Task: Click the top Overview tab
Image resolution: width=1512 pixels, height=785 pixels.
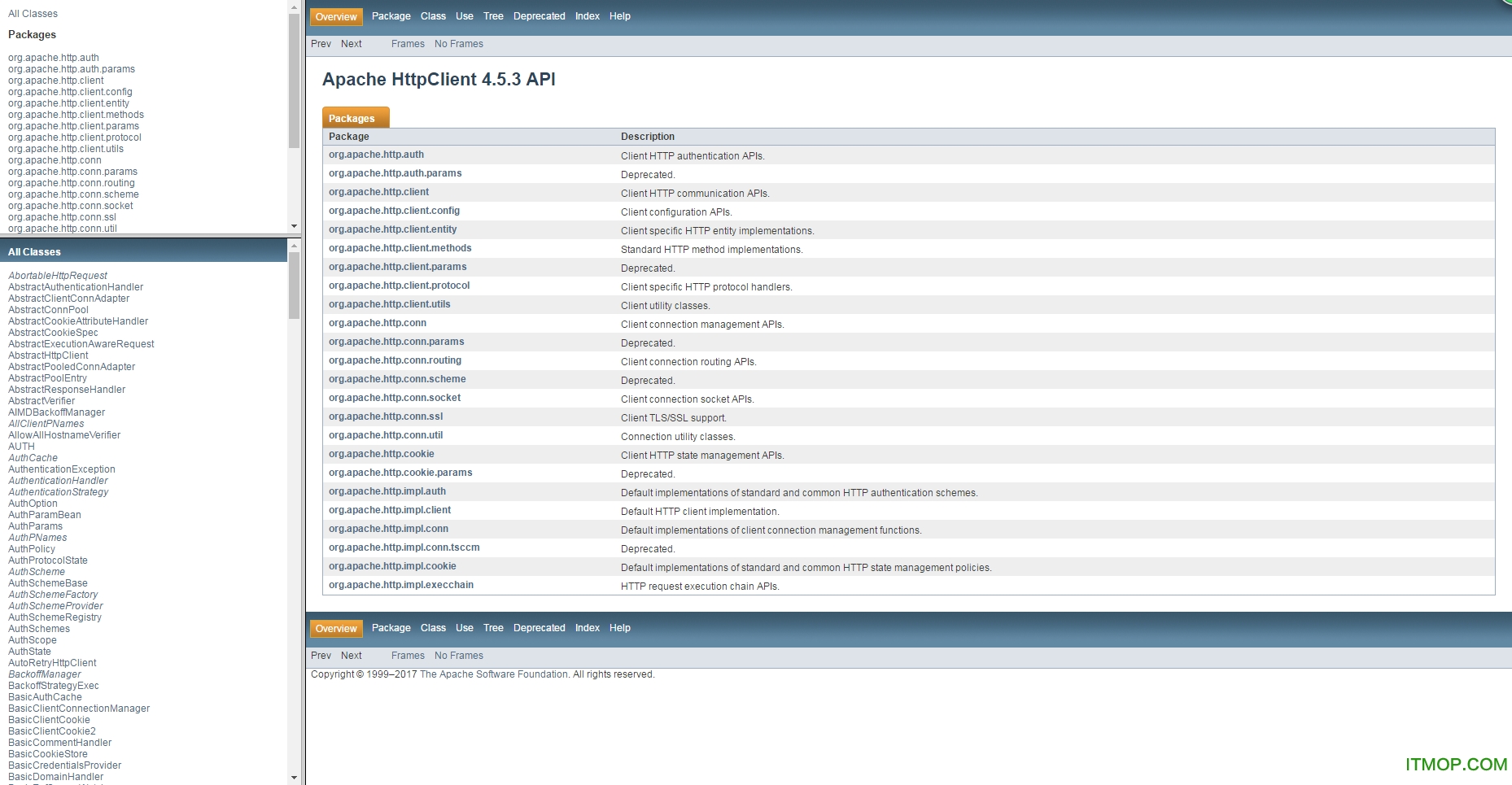Action: [x=336, y=16]
